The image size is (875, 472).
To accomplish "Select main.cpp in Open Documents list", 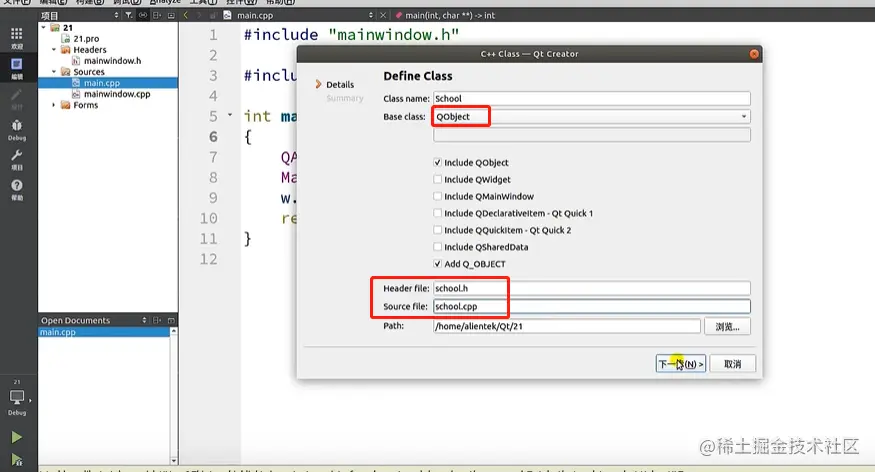I will (57, 332).
